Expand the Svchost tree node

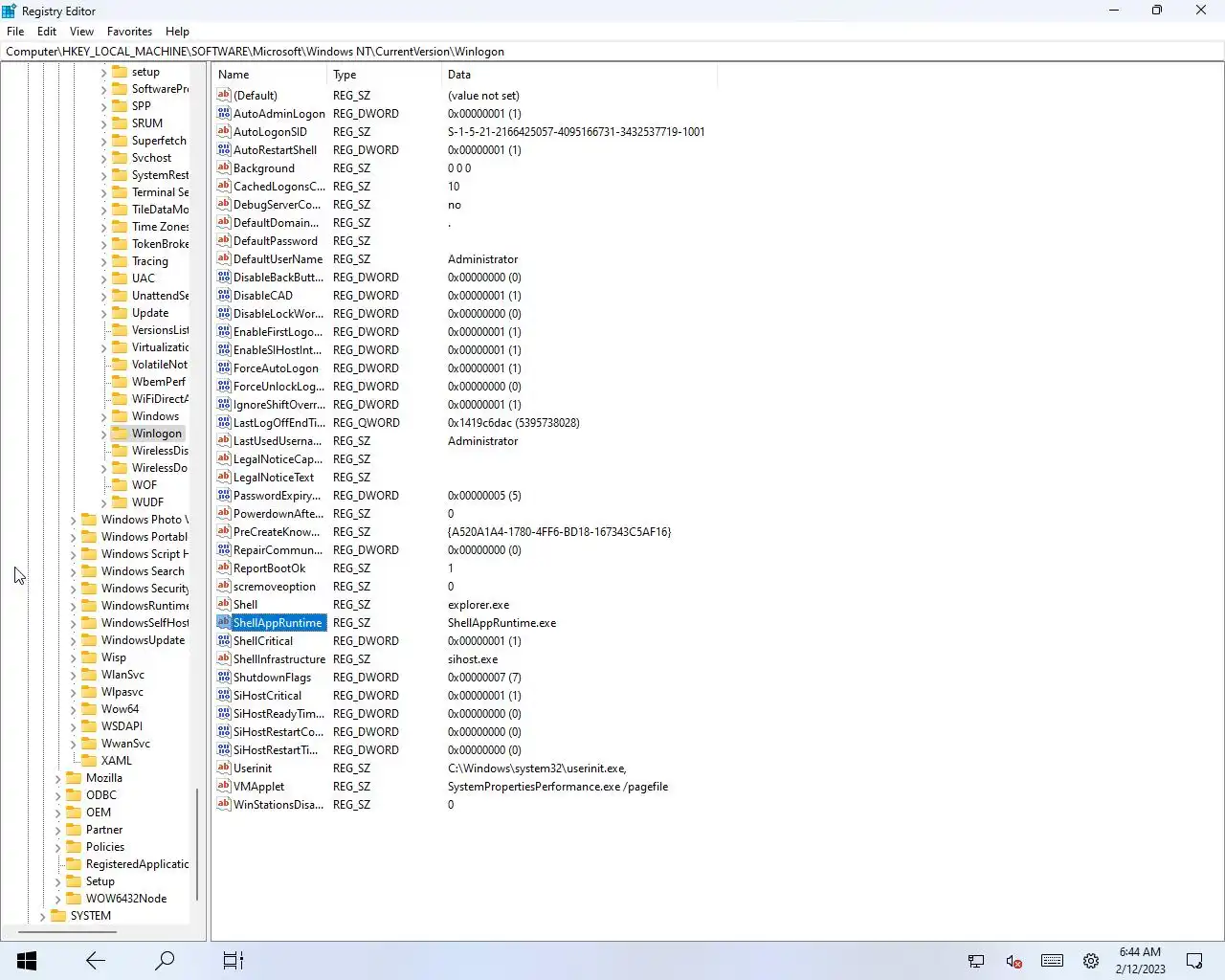pos(103,158)
